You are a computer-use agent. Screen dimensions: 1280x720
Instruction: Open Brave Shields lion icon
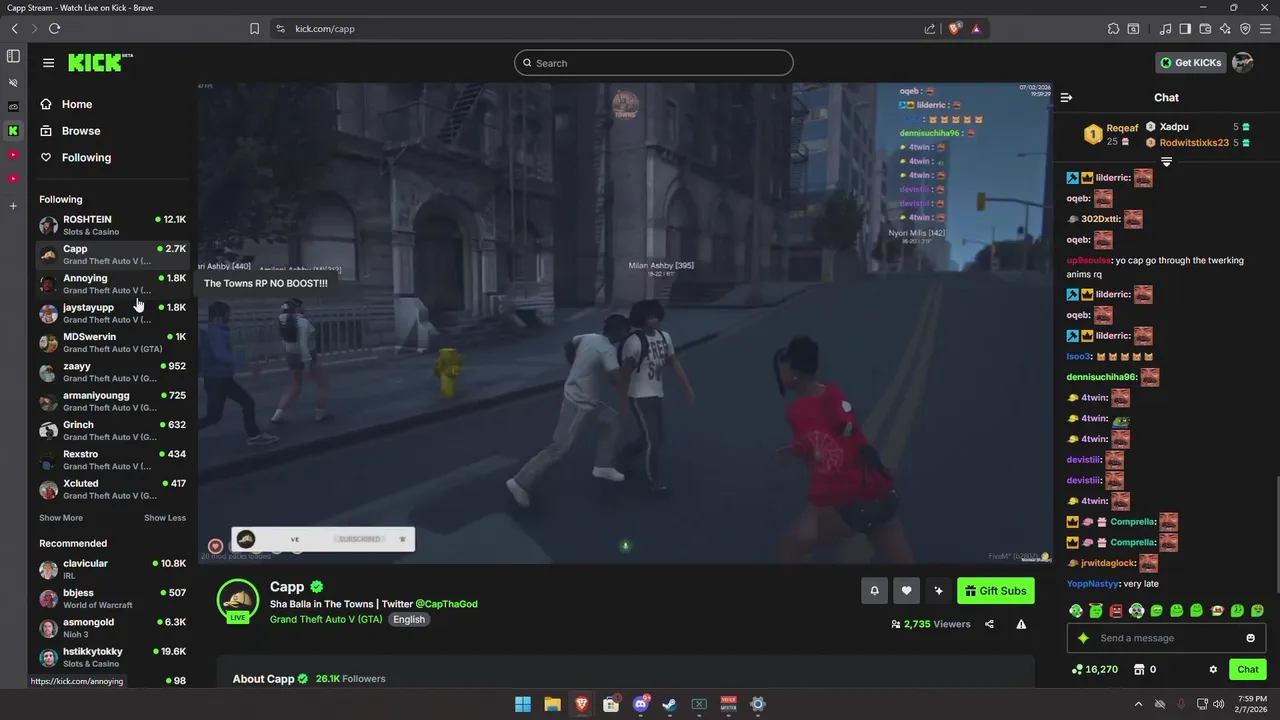click(x=954, y=28)
